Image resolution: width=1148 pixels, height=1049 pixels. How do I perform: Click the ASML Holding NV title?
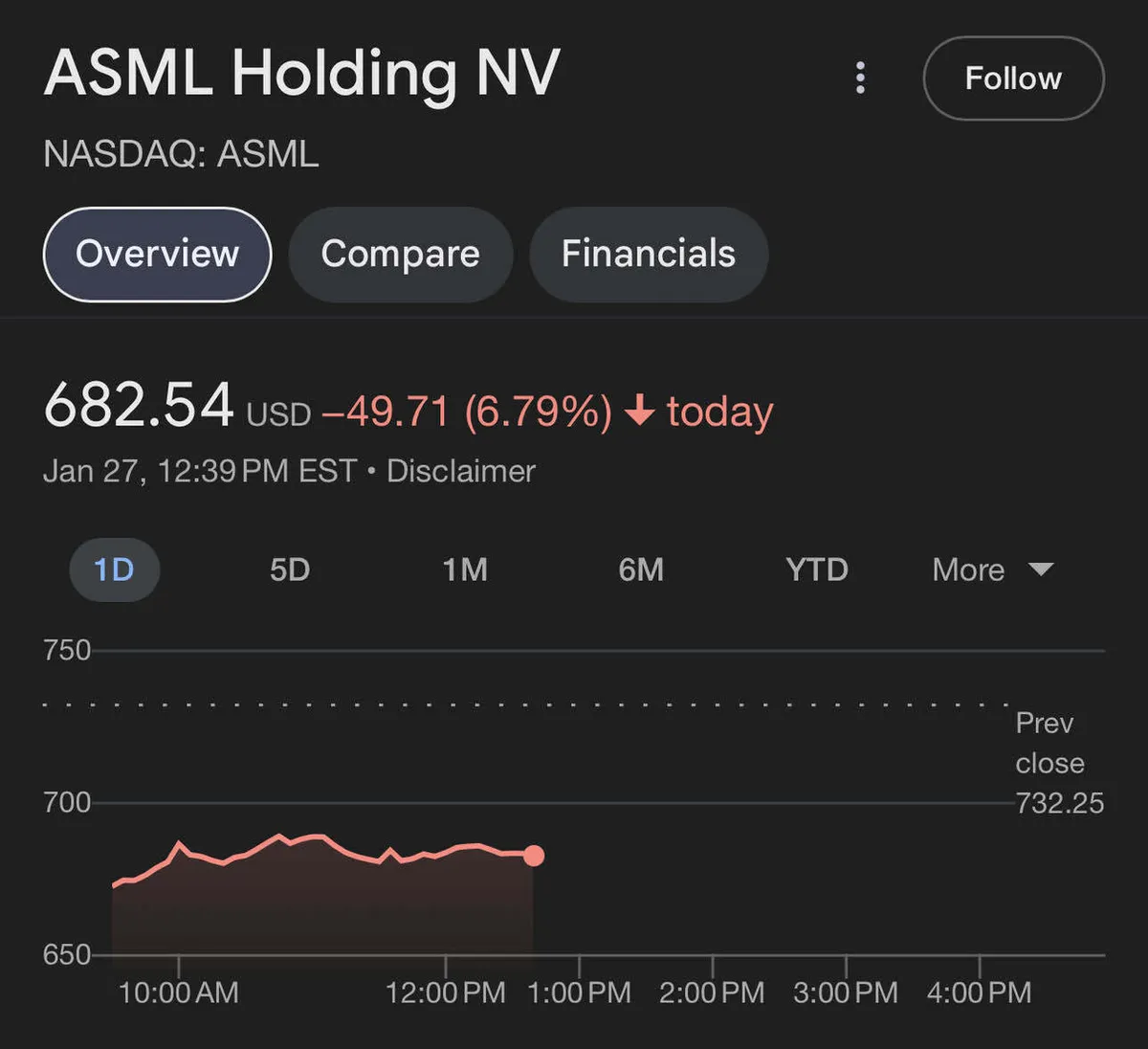(302, 74)
